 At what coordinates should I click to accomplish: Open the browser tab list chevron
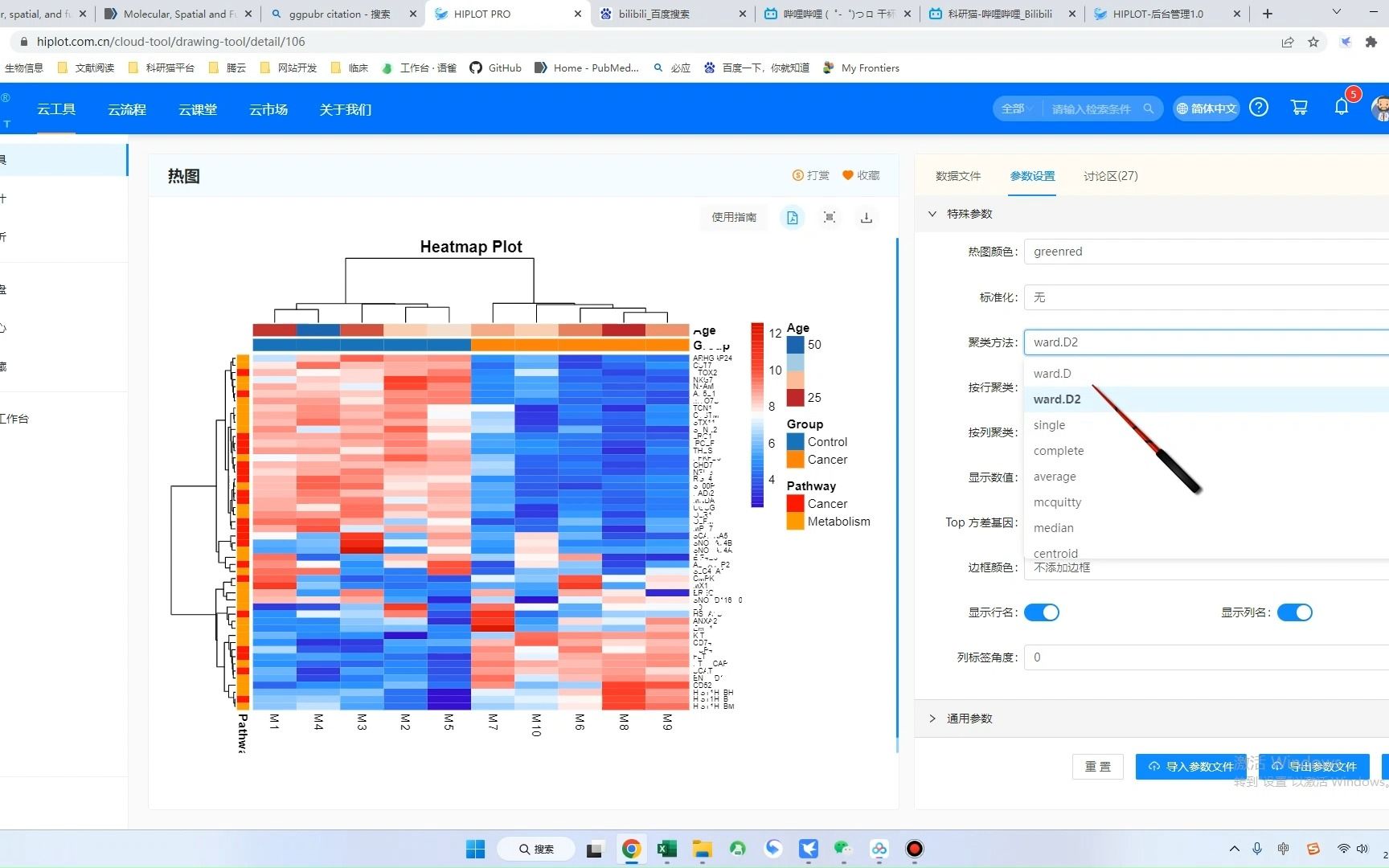pos(1337,12)
